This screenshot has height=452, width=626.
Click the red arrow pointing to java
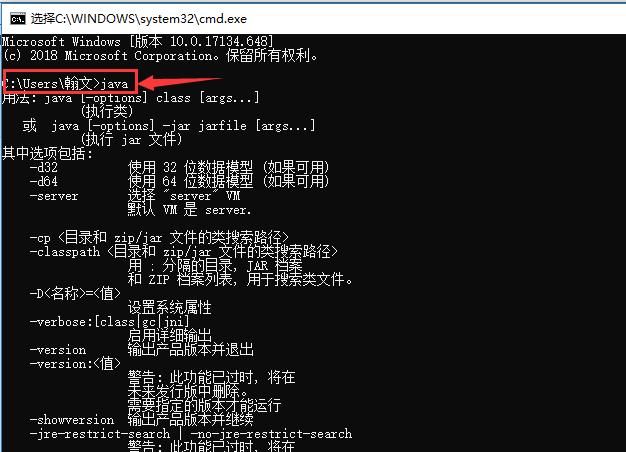pos(180,82)
